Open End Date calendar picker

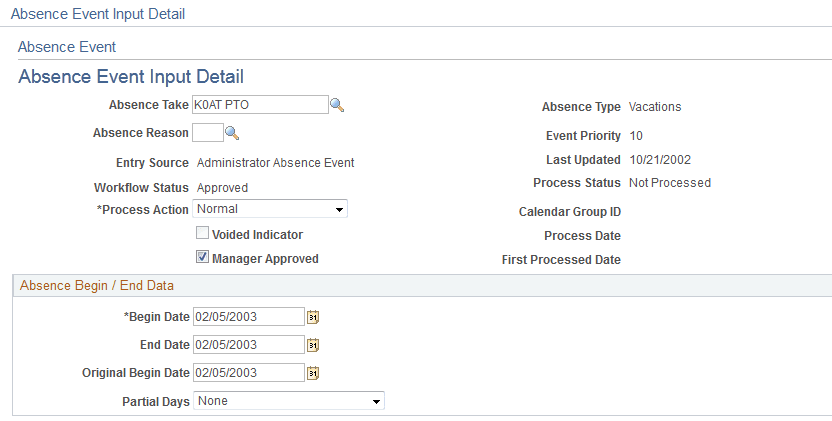[x=313, y=345]
